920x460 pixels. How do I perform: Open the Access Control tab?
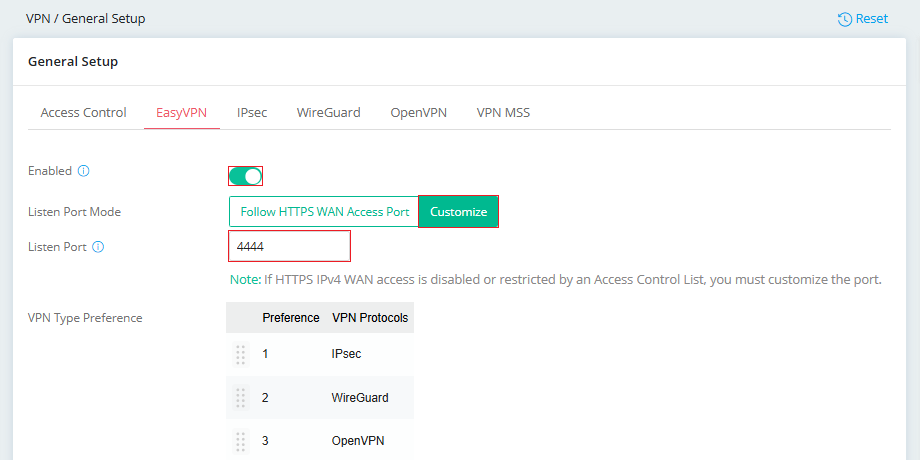(x=83, y=113)
